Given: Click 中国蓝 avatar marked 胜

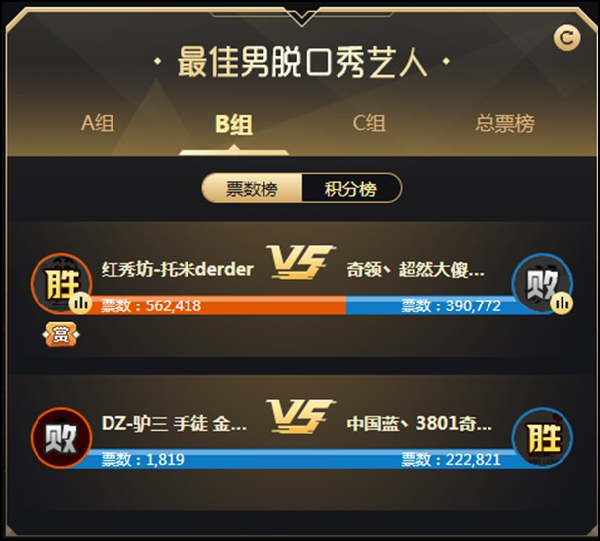Looking at the screenshot, I should point(542,438).
